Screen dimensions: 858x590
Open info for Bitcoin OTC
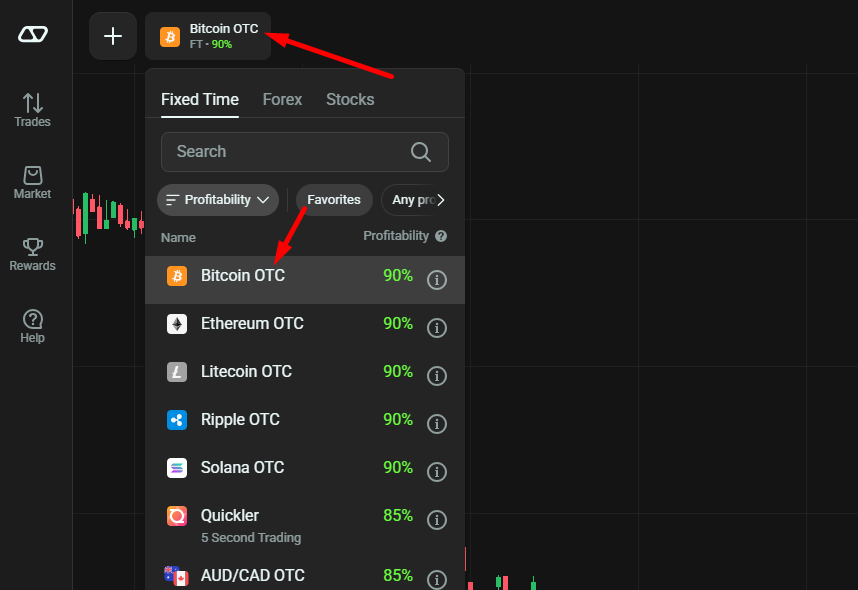click(x=437, y=280)
